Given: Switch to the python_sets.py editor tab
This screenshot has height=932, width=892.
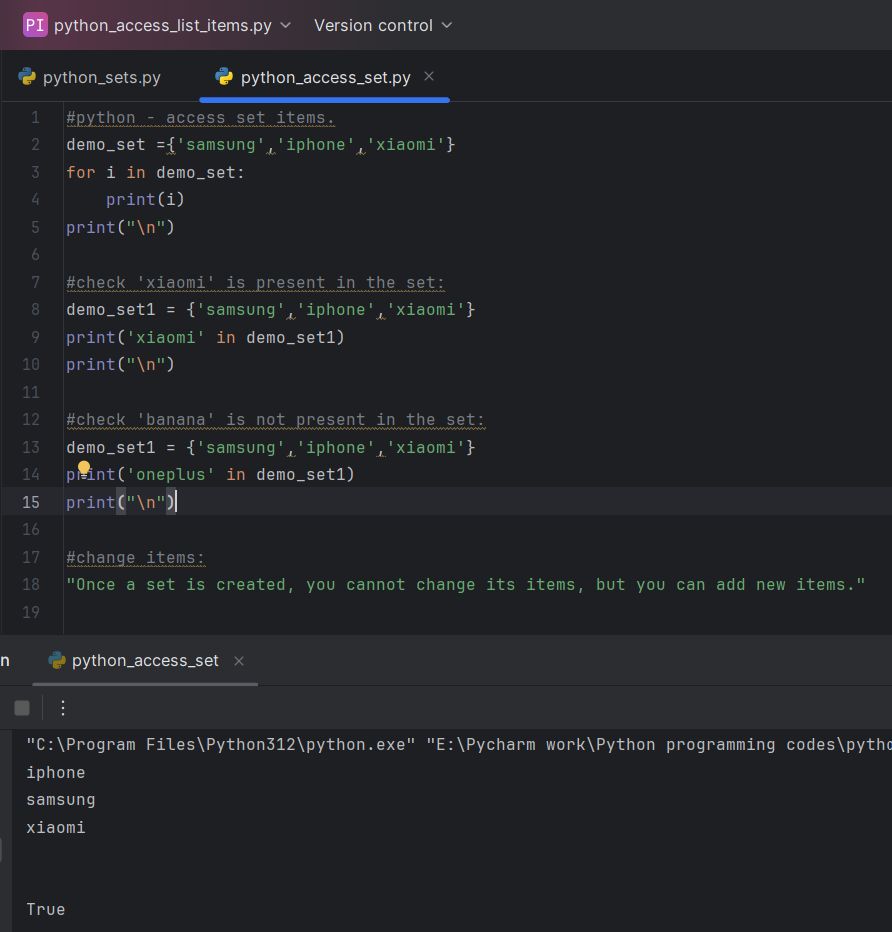Looking at the screenshot, I should click(x=101, y=78).
